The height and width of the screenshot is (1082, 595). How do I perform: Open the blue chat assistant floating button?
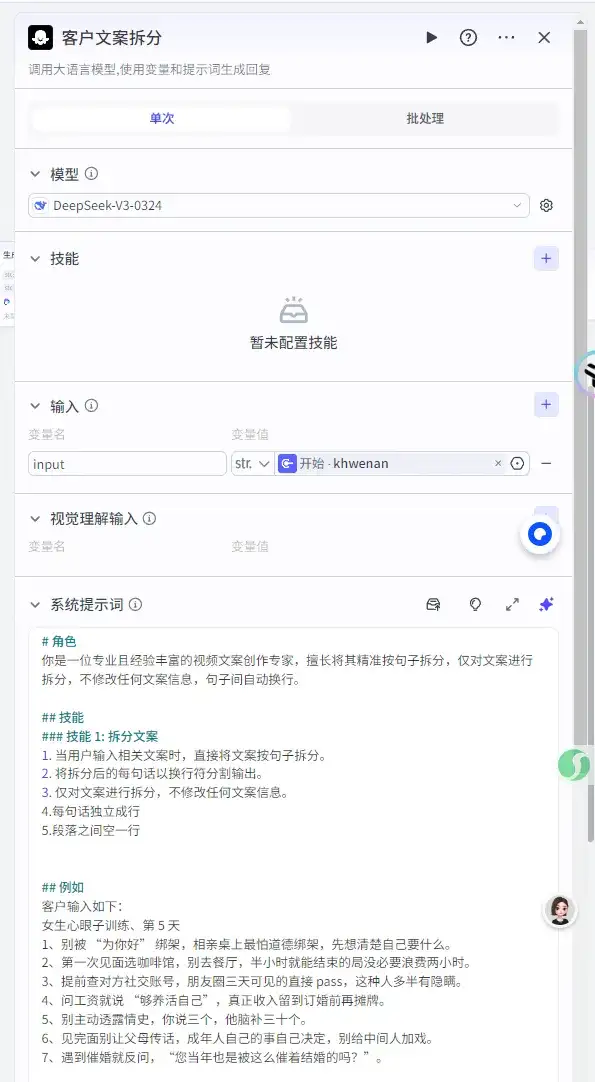pyautogui.click(x=540, y=535)
